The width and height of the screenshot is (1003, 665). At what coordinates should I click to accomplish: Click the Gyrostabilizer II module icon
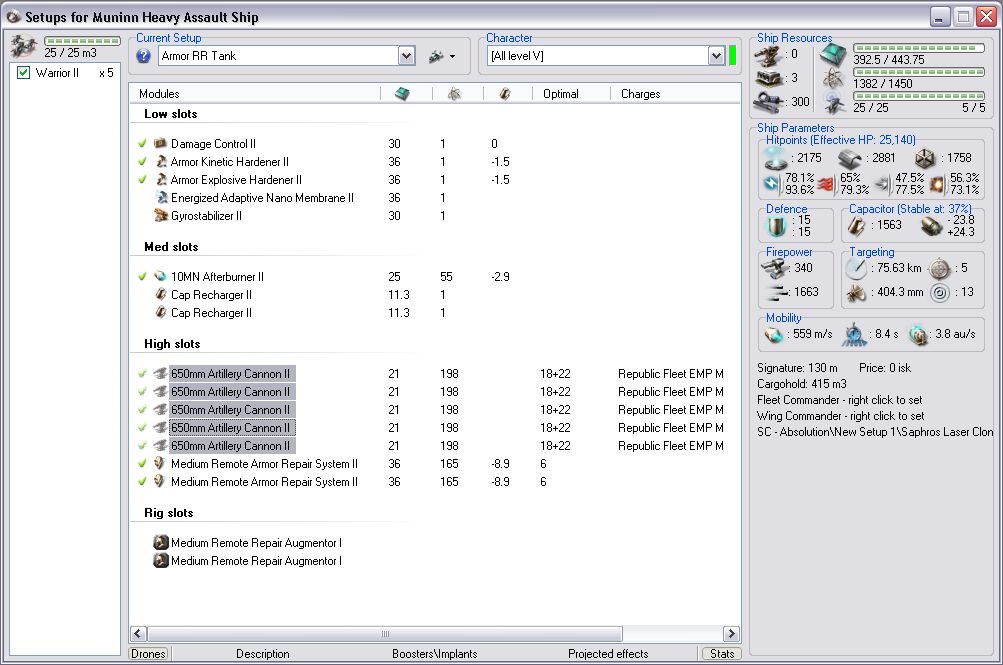pyautogui.click(x=161, y=215)
